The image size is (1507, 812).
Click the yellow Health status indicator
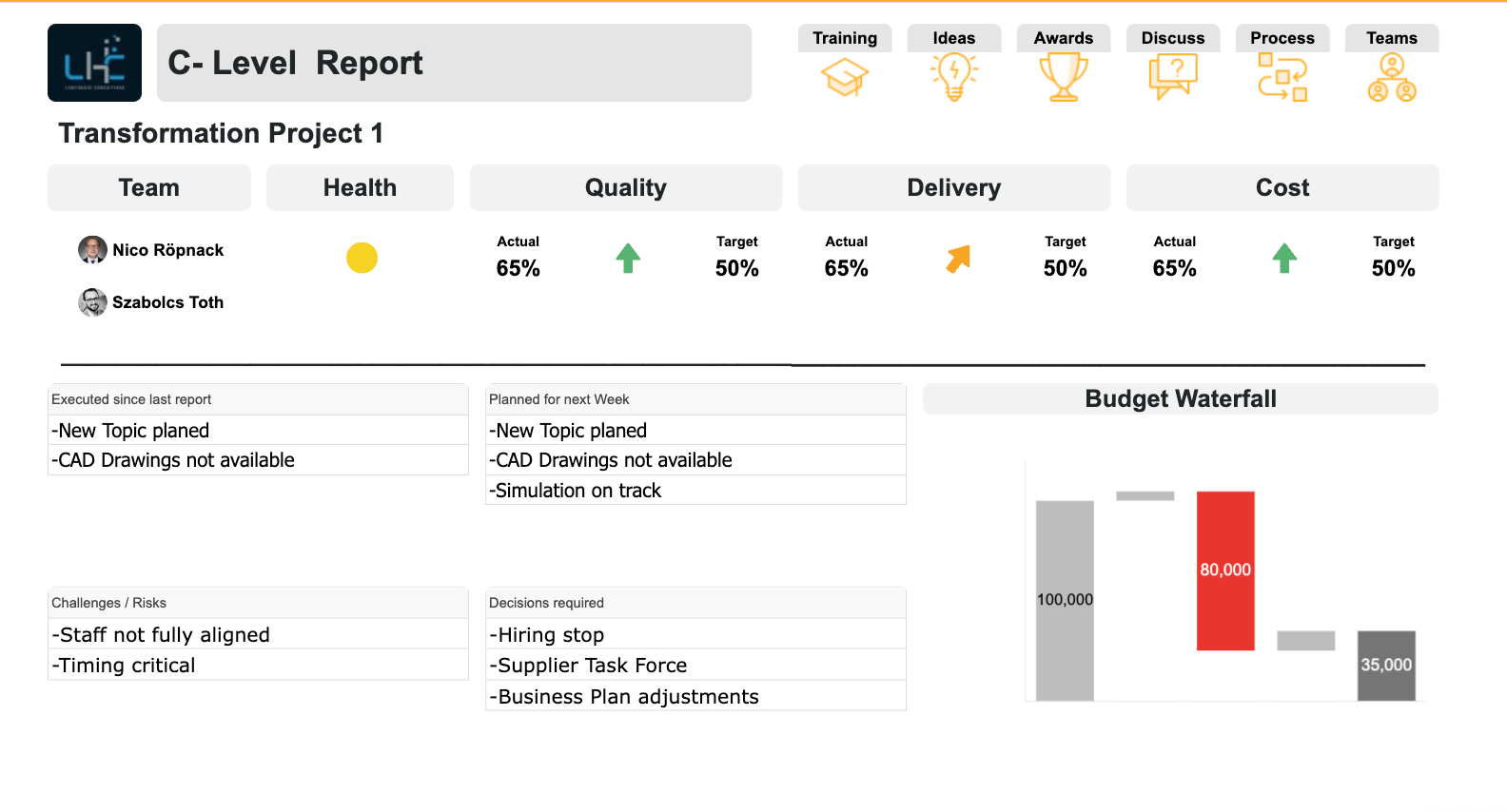tap(362, 258)
